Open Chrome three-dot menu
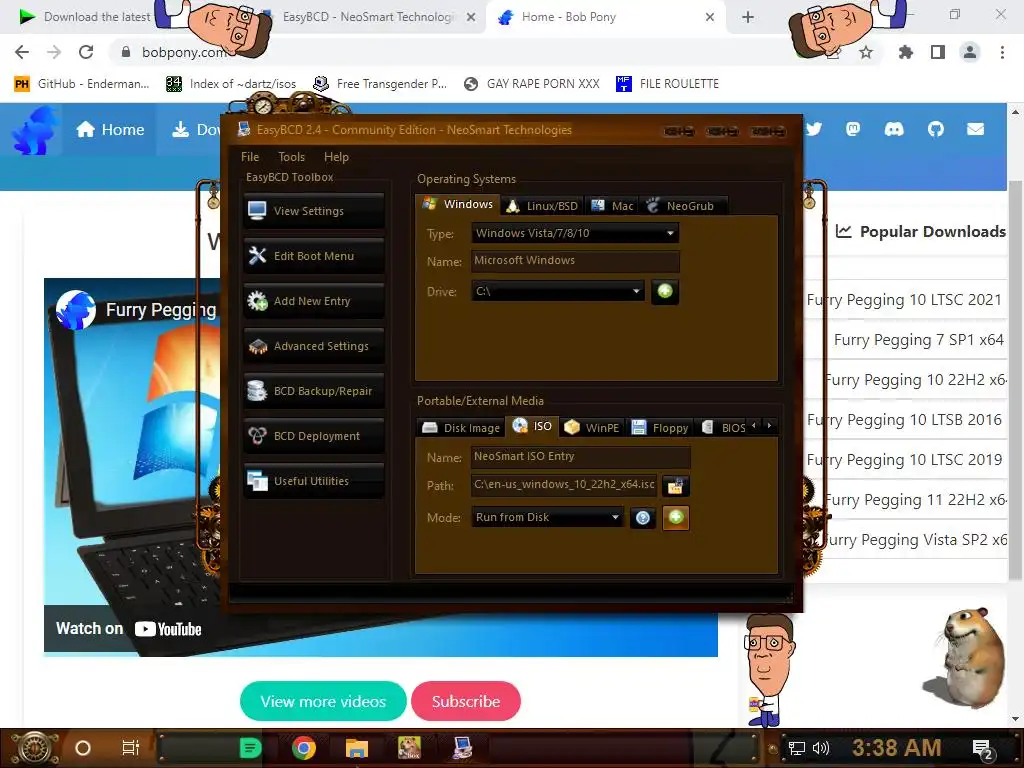Viewport: 1024px width, 768px height. pyautogui.click(x=1002, y=52)
